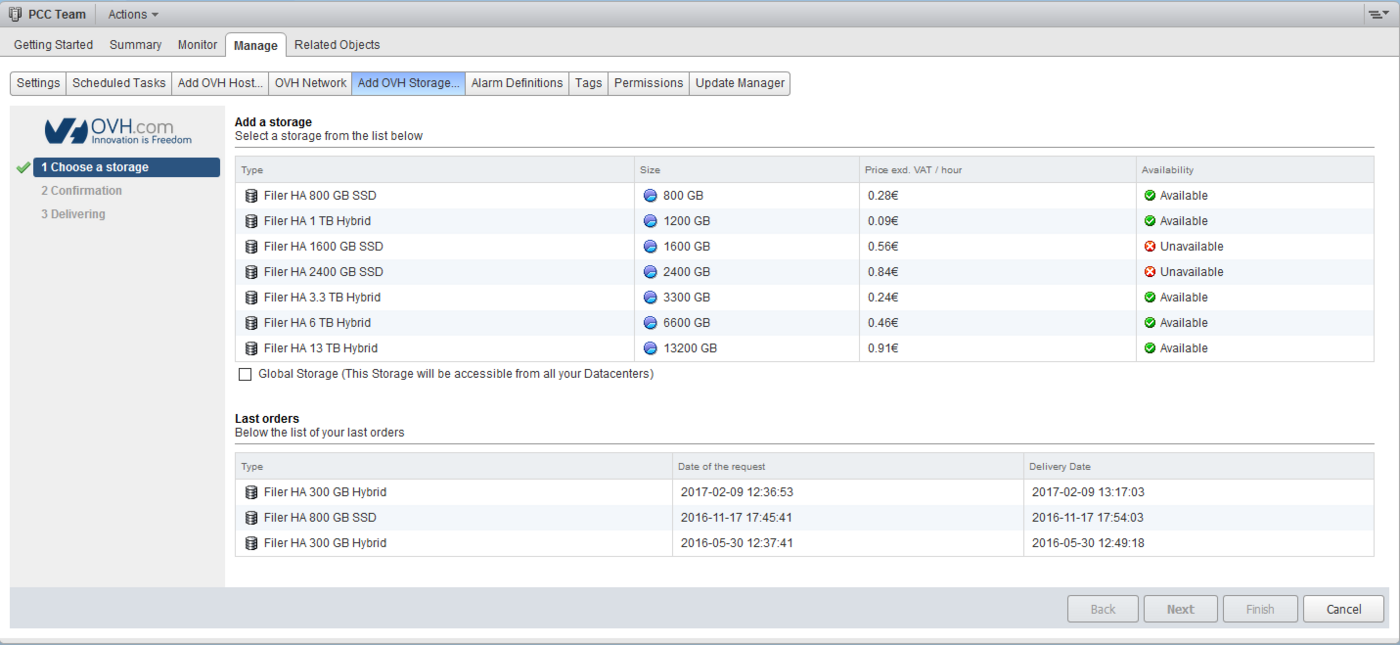This screenshot has height=645, width=1400.
Task: Switch to the Summary tab
Action: [135, 44]
